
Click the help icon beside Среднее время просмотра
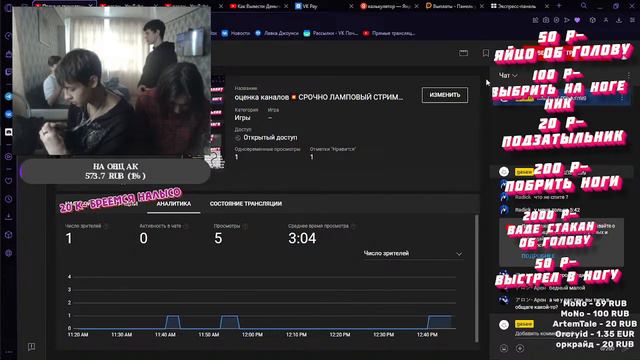(x=353, y=226)
